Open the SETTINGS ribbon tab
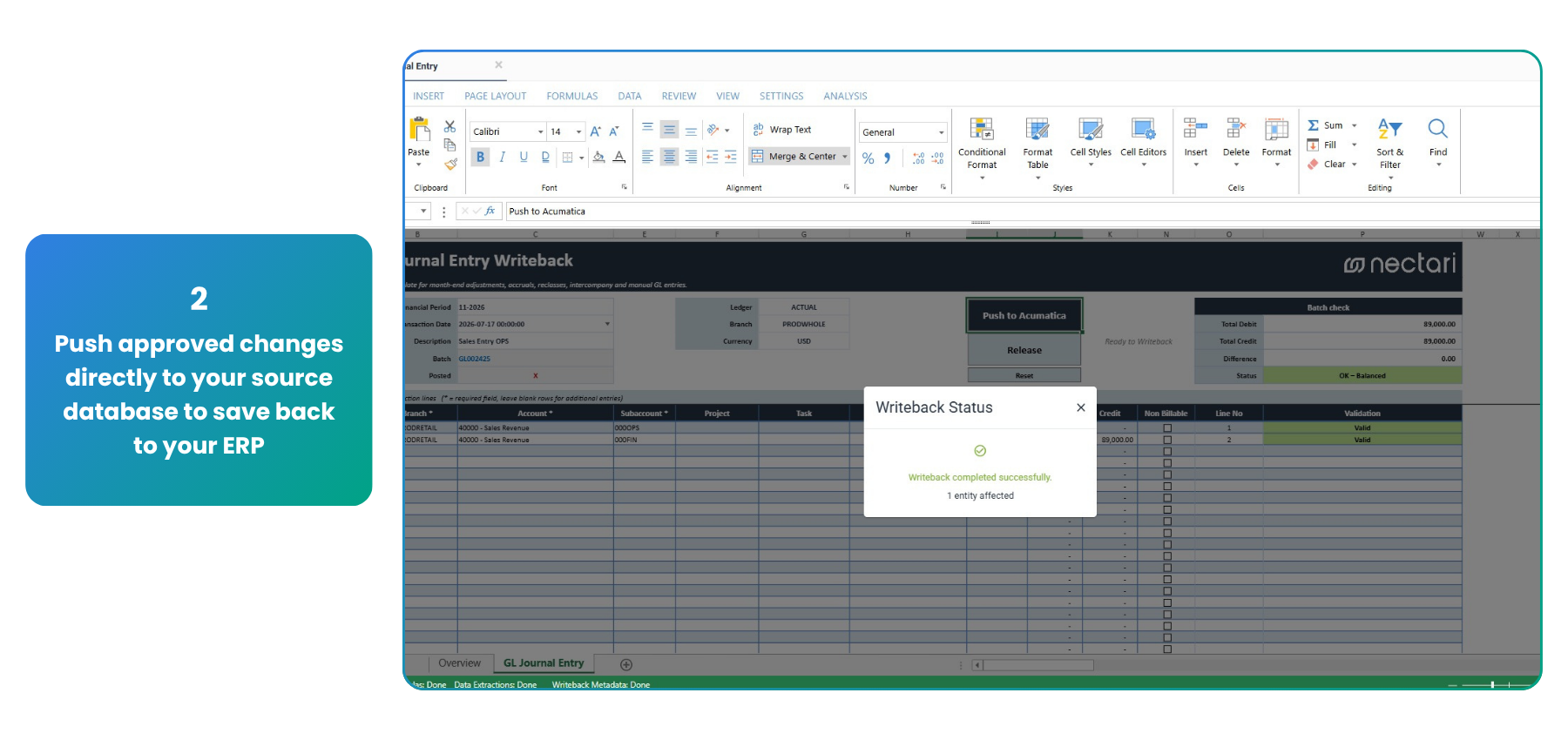This screenshot has width=1568, height=740. 781,96
